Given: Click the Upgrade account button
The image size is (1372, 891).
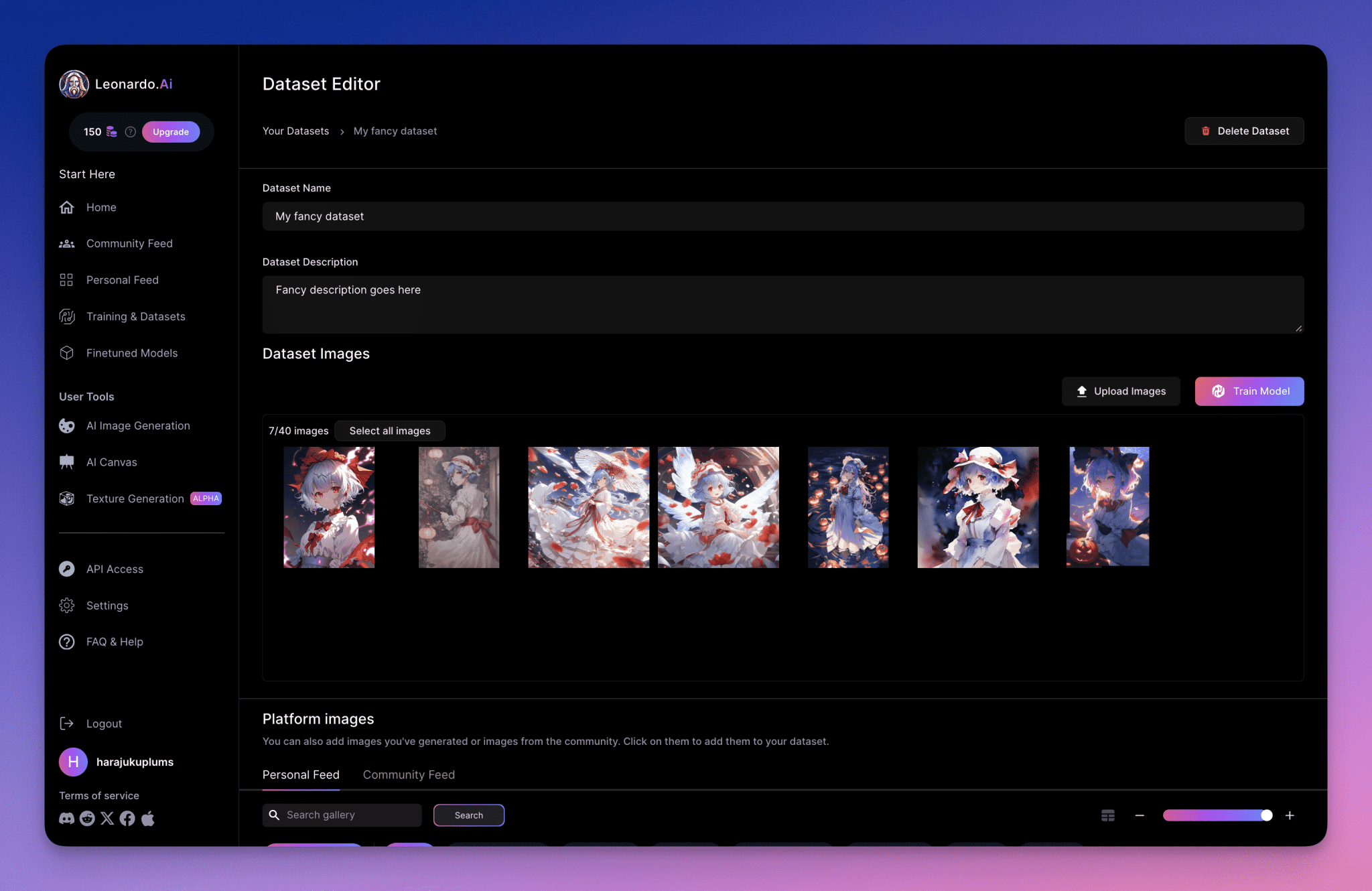Looking at the screenshot, I should click(x=169, y=131).
